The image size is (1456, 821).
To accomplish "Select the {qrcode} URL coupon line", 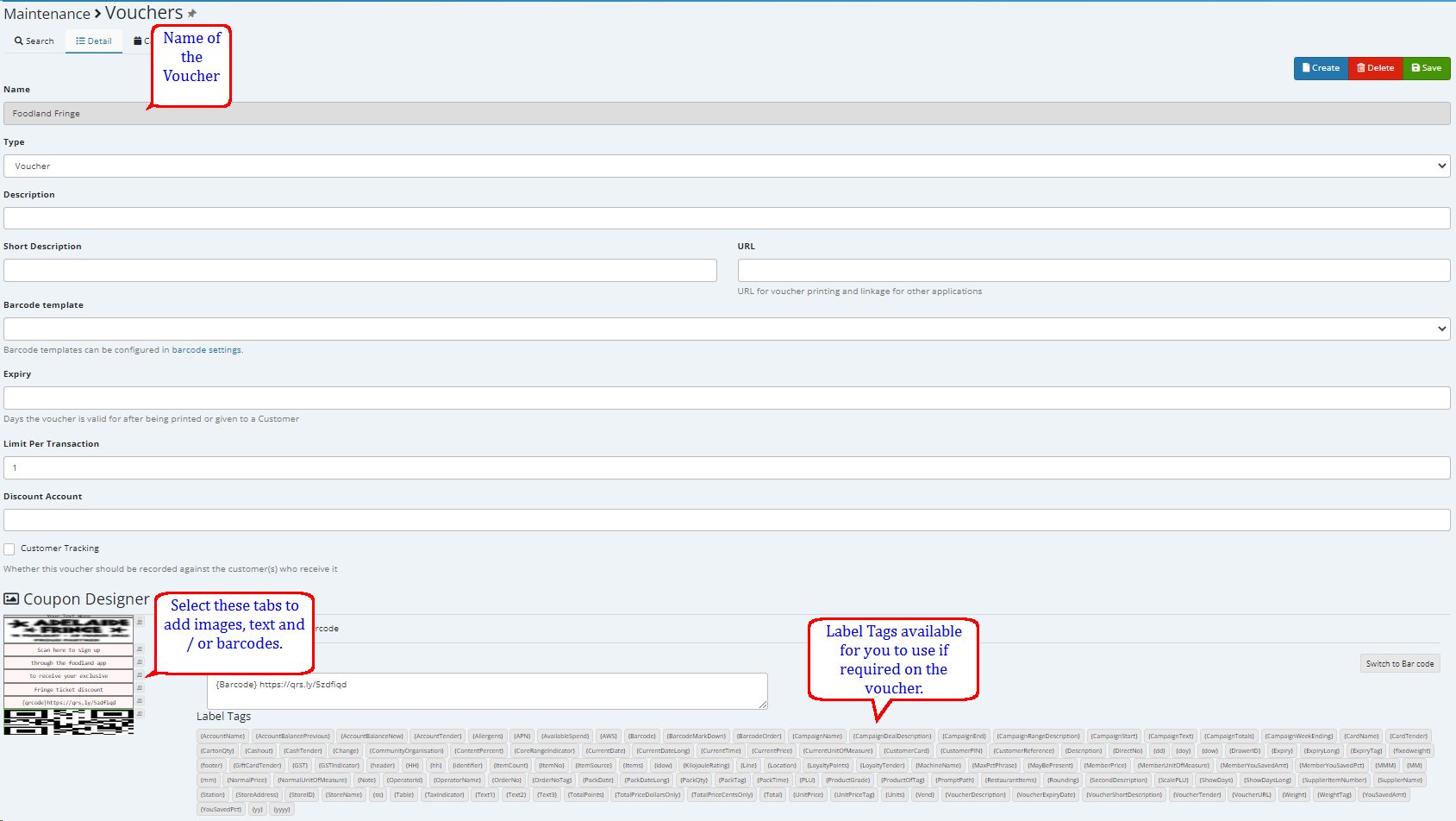I will (69, 702).
